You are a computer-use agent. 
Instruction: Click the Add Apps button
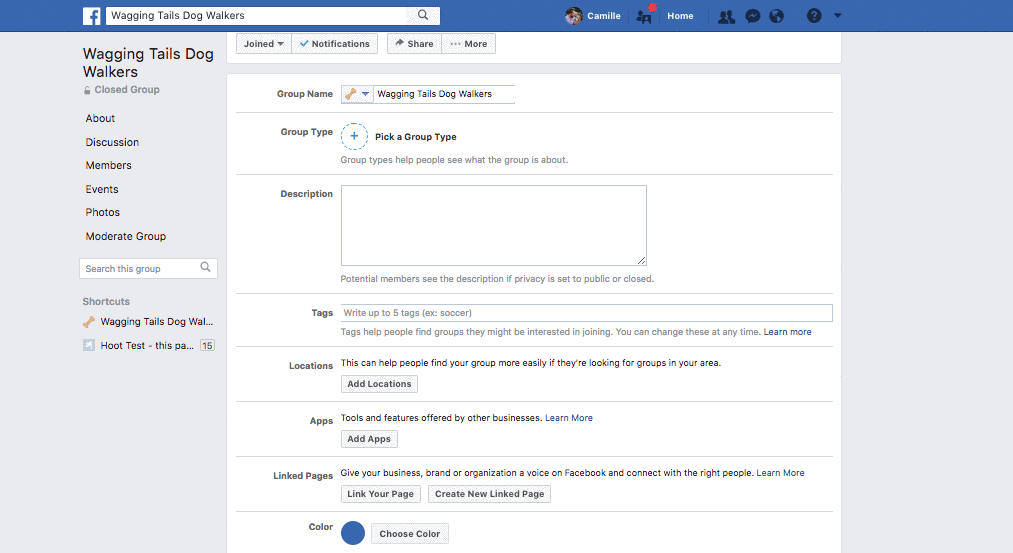tap(369, 439)
